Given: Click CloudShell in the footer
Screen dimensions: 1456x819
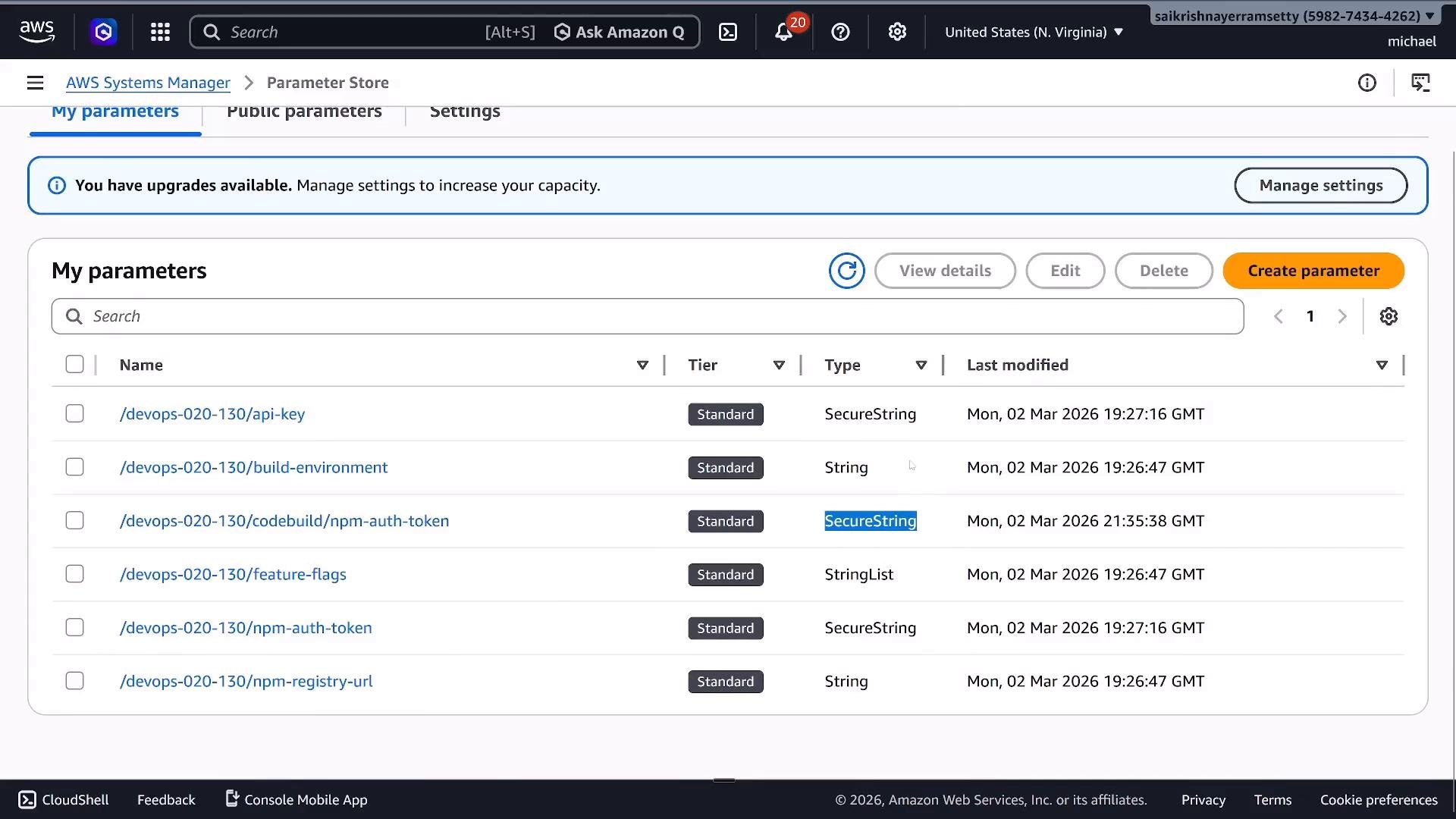Looking at the screenshot, I should 64,799.
